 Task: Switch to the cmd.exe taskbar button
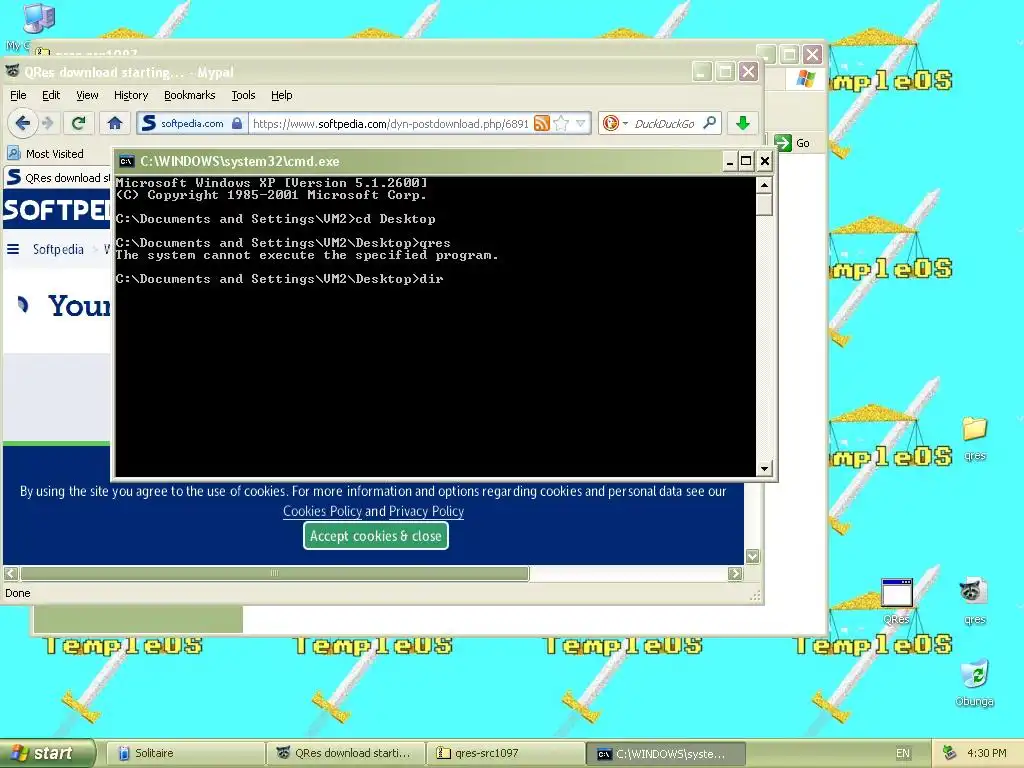[666, 754]
